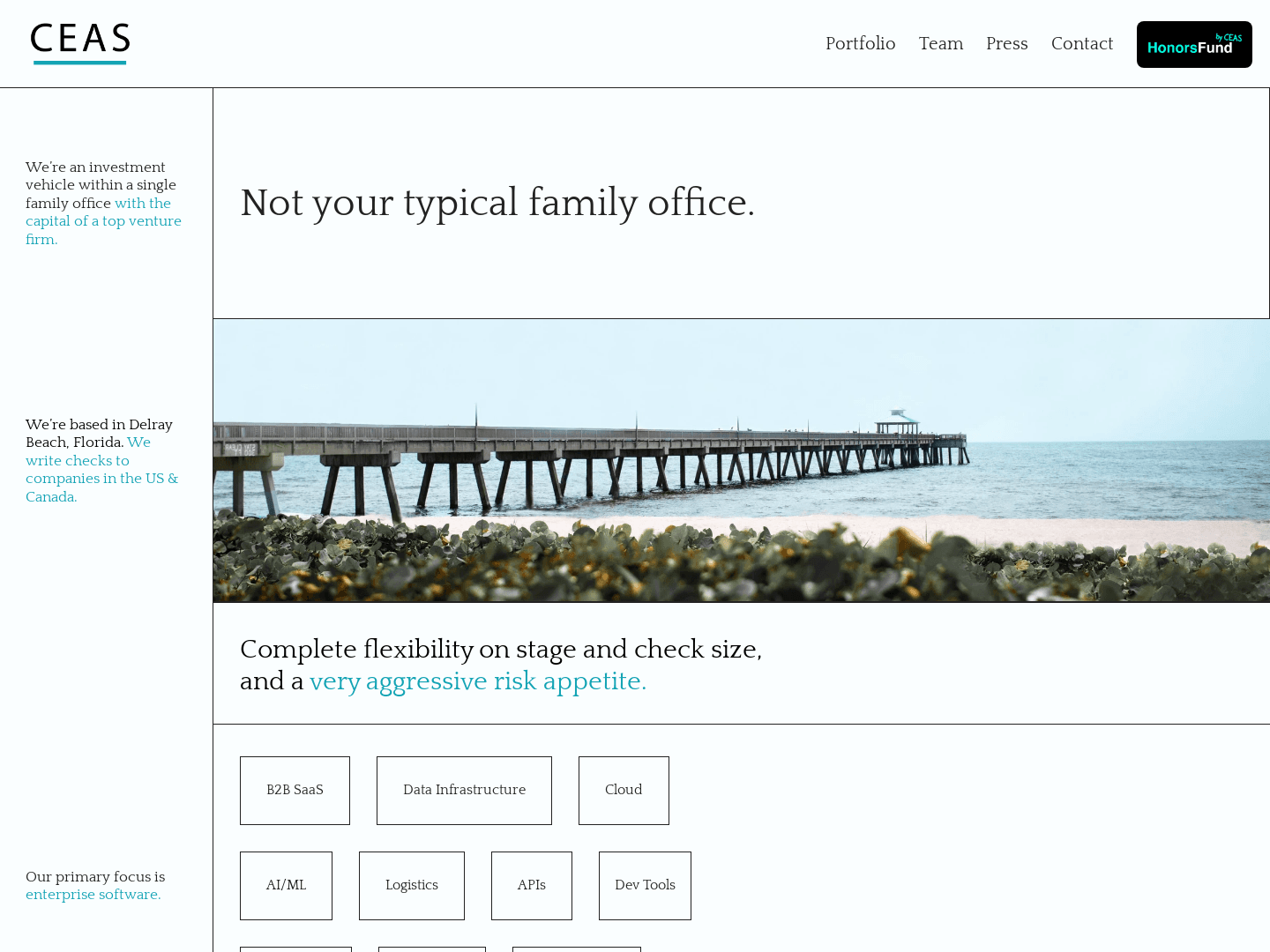Image resolution: width=1270 pixels, height=952 pixels.
Task: Choose the Cloud focus box
Action: [x=624, y=791]
